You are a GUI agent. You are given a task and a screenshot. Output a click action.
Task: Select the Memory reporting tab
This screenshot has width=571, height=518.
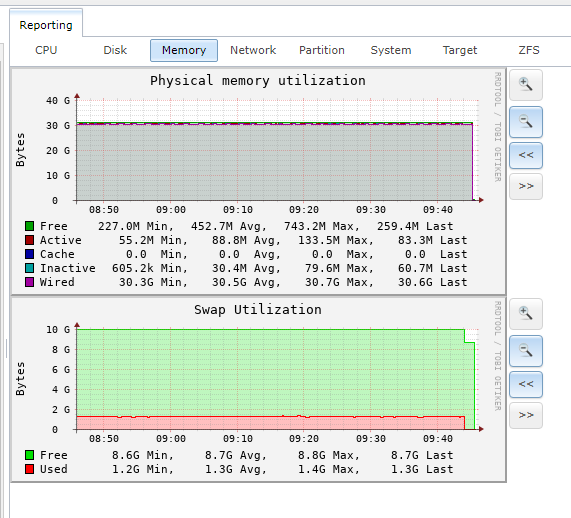pyautogui.click(x=184, y=50)
